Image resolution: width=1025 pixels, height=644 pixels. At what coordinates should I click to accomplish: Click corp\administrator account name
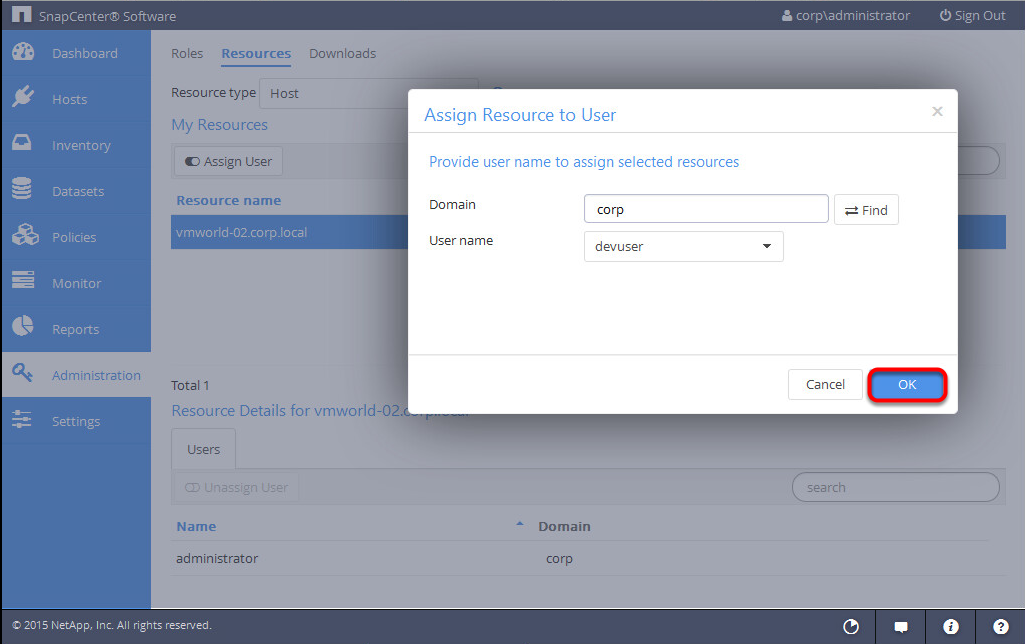click(852, 16)
